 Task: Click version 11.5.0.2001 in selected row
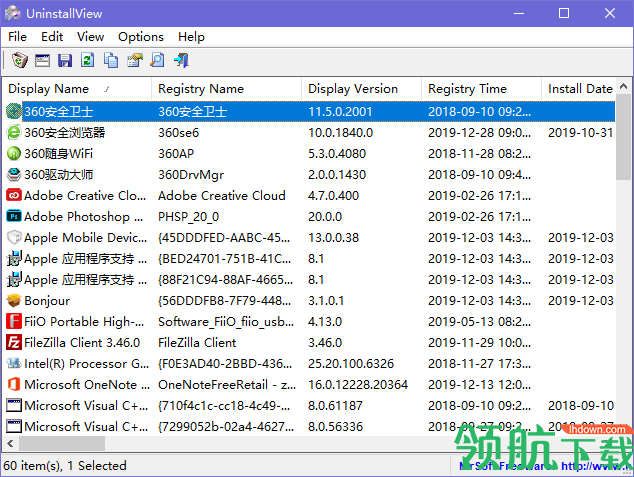pos(340,112)
